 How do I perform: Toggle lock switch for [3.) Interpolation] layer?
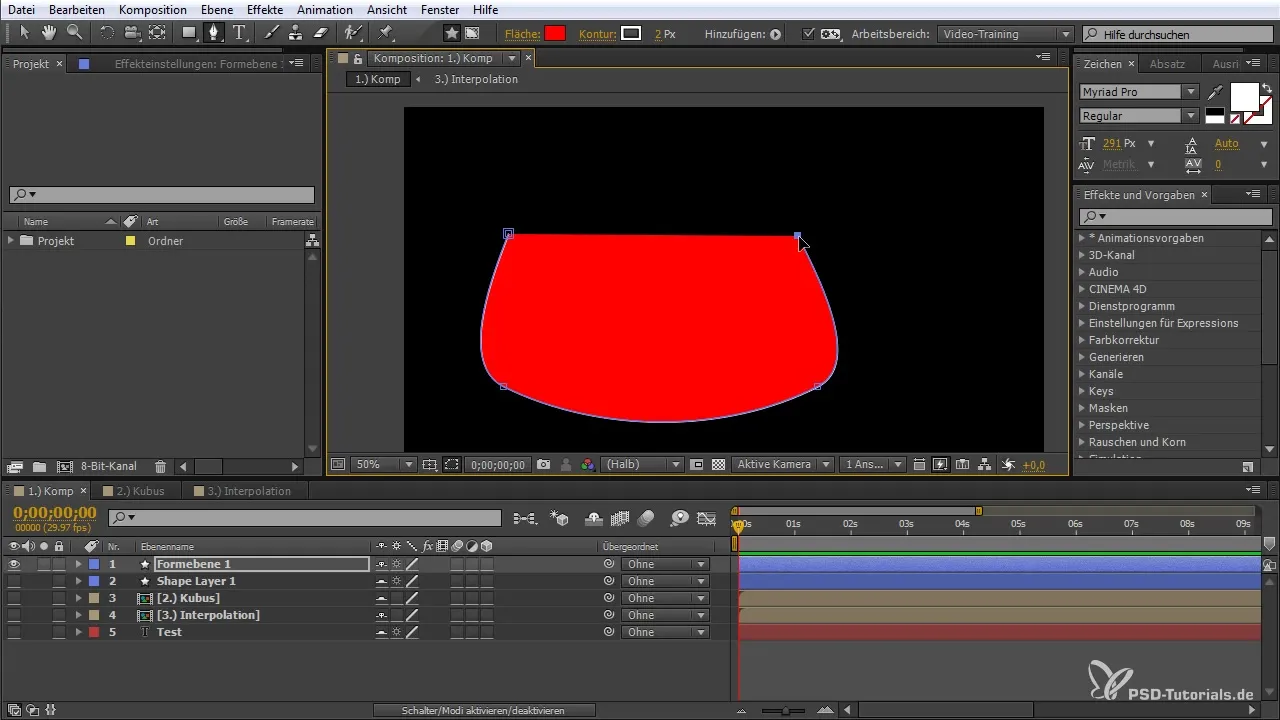click(x=59, y=615)
